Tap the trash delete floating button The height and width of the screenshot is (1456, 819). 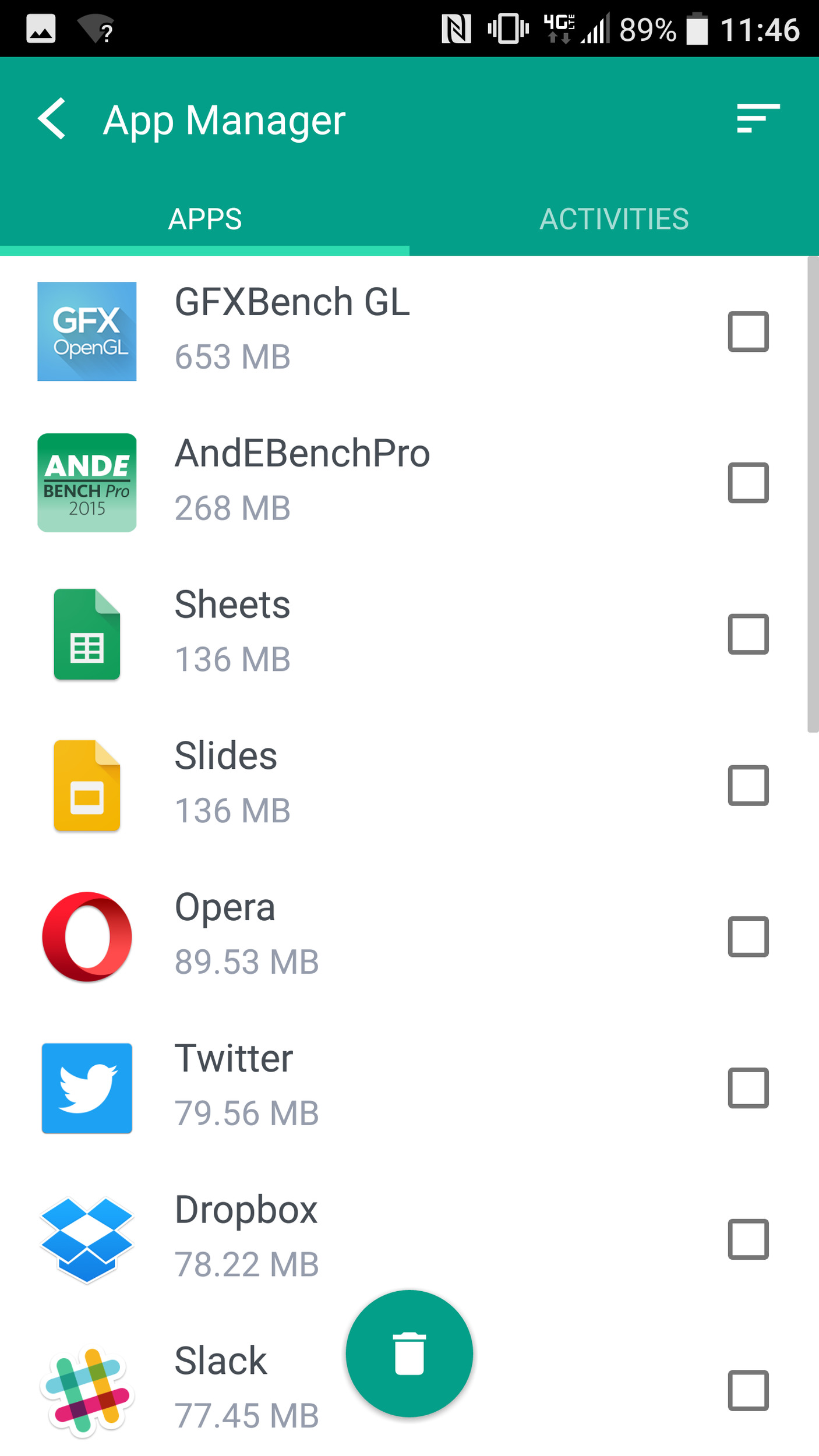(409, 1353)
